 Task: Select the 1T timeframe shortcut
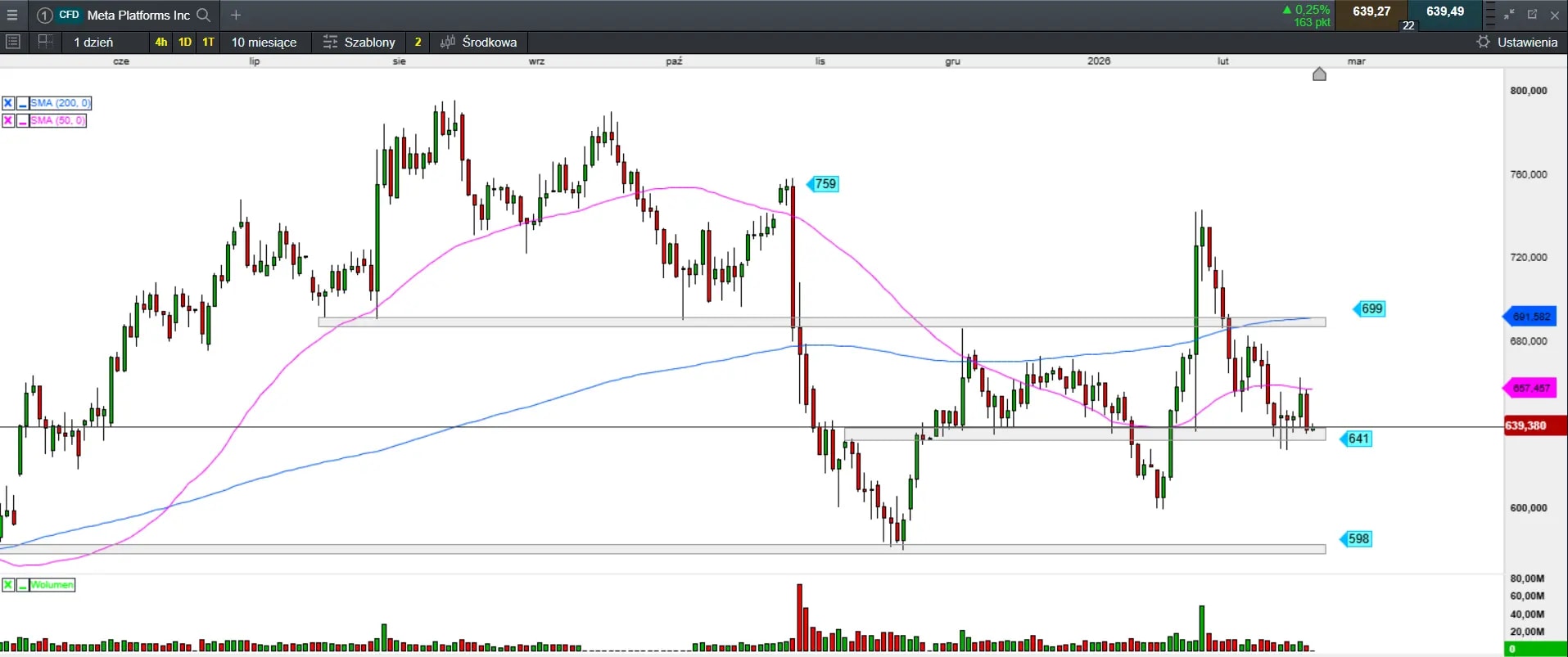(x=209, y=42)
